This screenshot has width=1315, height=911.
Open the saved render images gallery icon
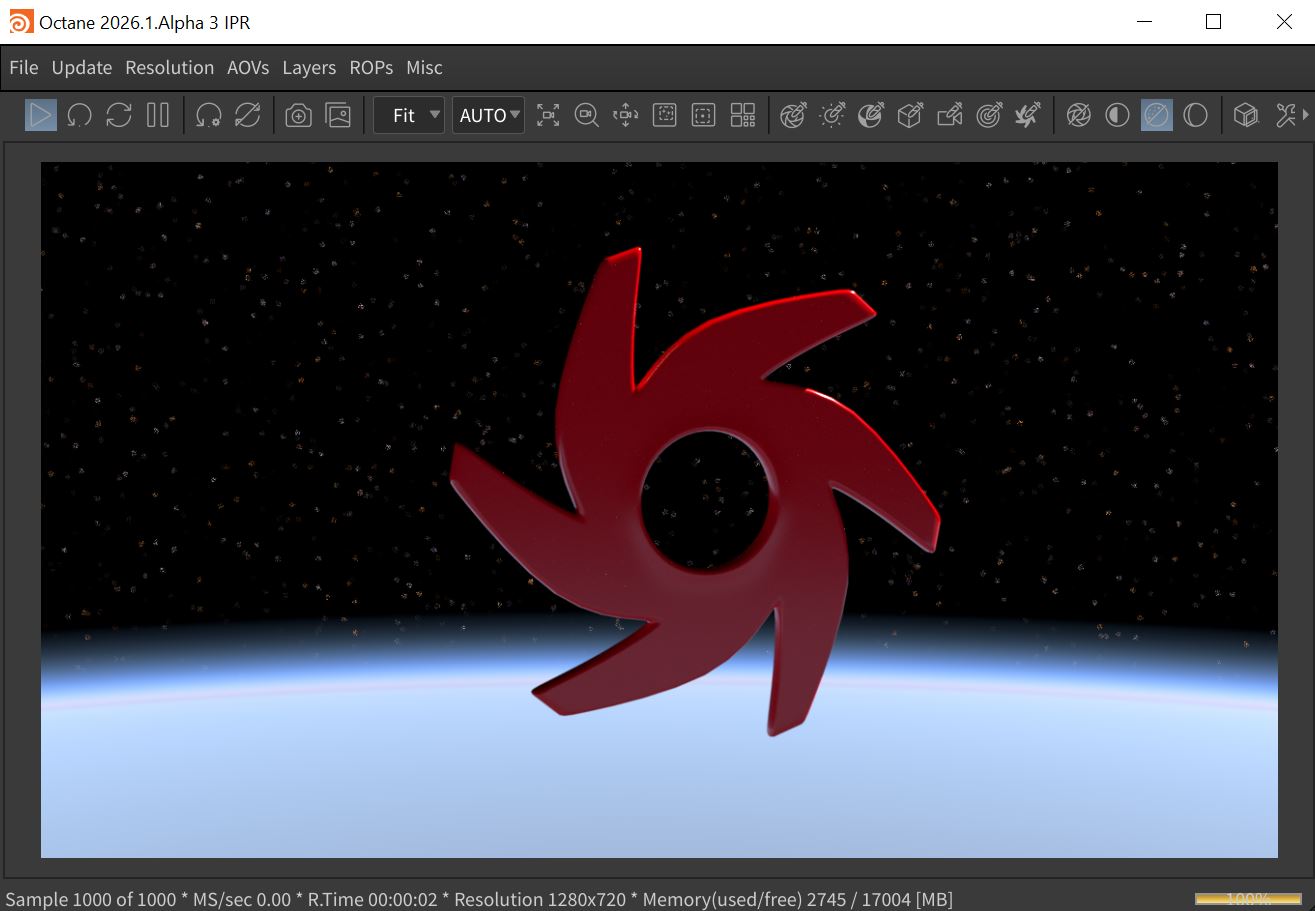pos(339,116)
